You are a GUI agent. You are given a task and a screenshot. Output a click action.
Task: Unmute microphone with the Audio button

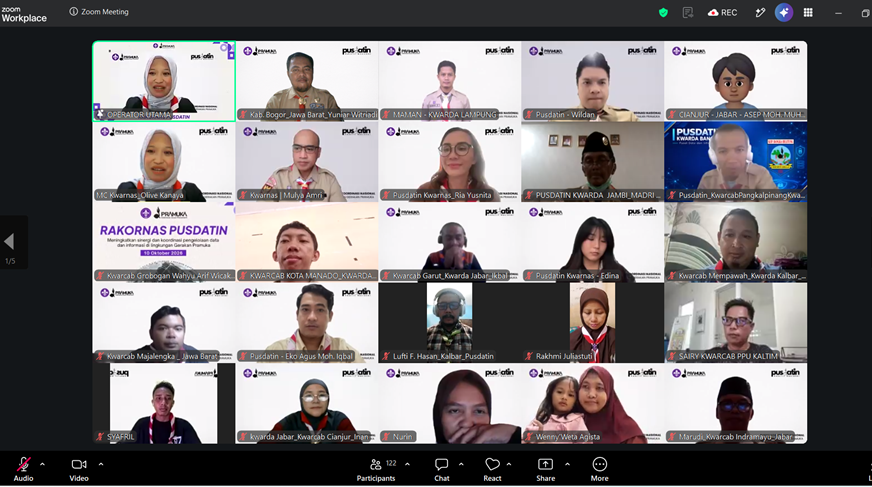tap(23, 469)
